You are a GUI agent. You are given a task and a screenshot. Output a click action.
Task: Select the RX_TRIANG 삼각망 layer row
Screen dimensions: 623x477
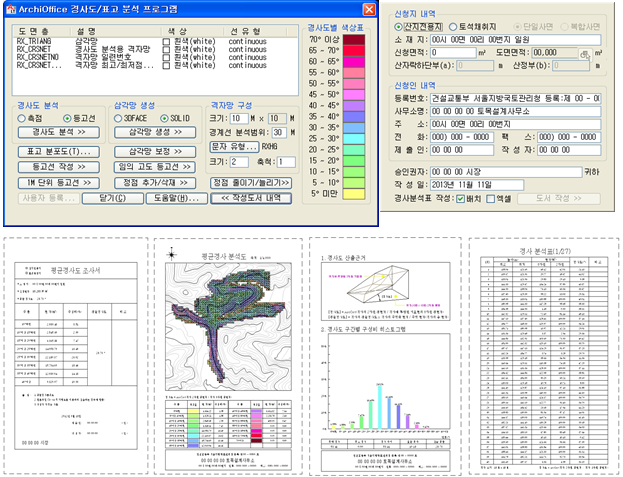click(155, 42)
